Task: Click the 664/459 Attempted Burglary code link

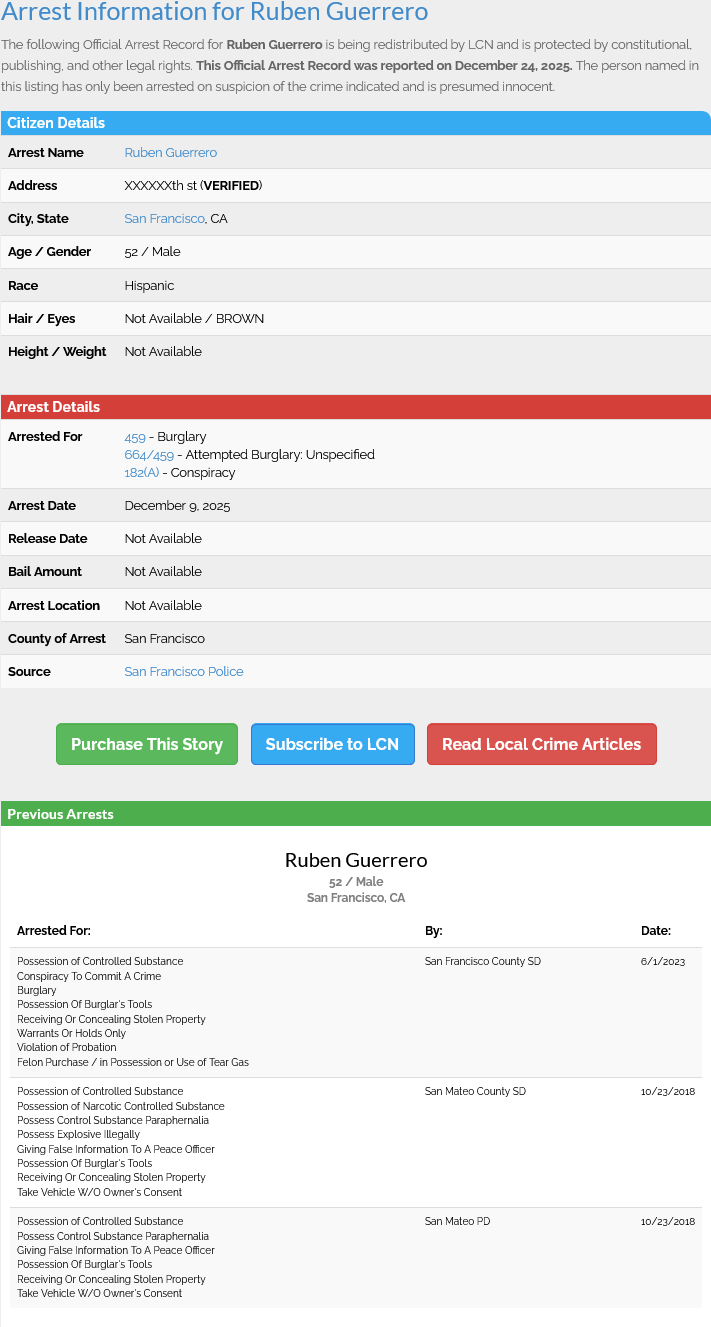Action: point(148,455)
